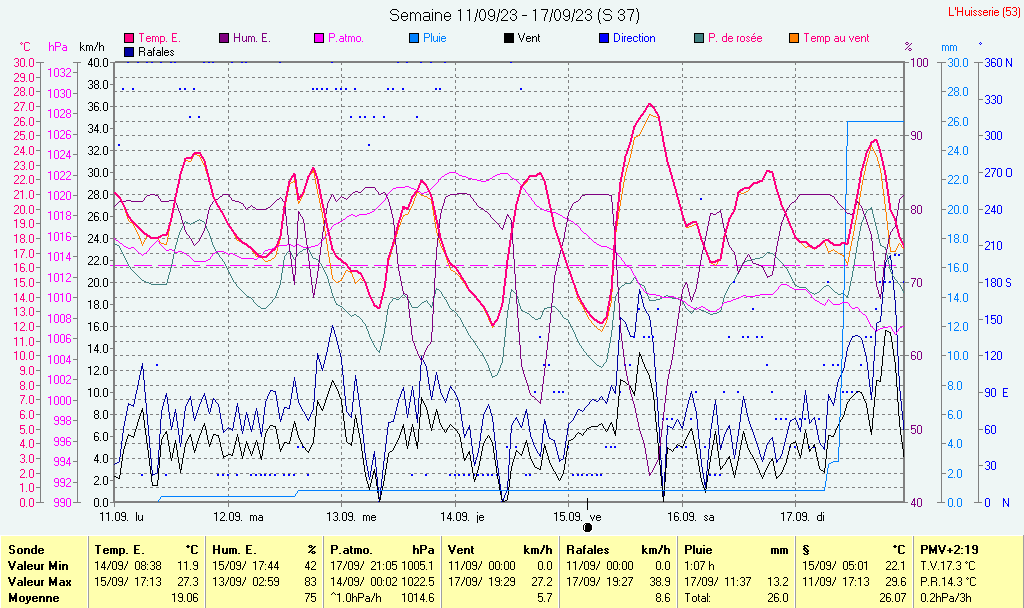Select the 'P. de rosée' legend label
The height and width of the screenshot is (608, 1024).
click(x=735, y=39)
